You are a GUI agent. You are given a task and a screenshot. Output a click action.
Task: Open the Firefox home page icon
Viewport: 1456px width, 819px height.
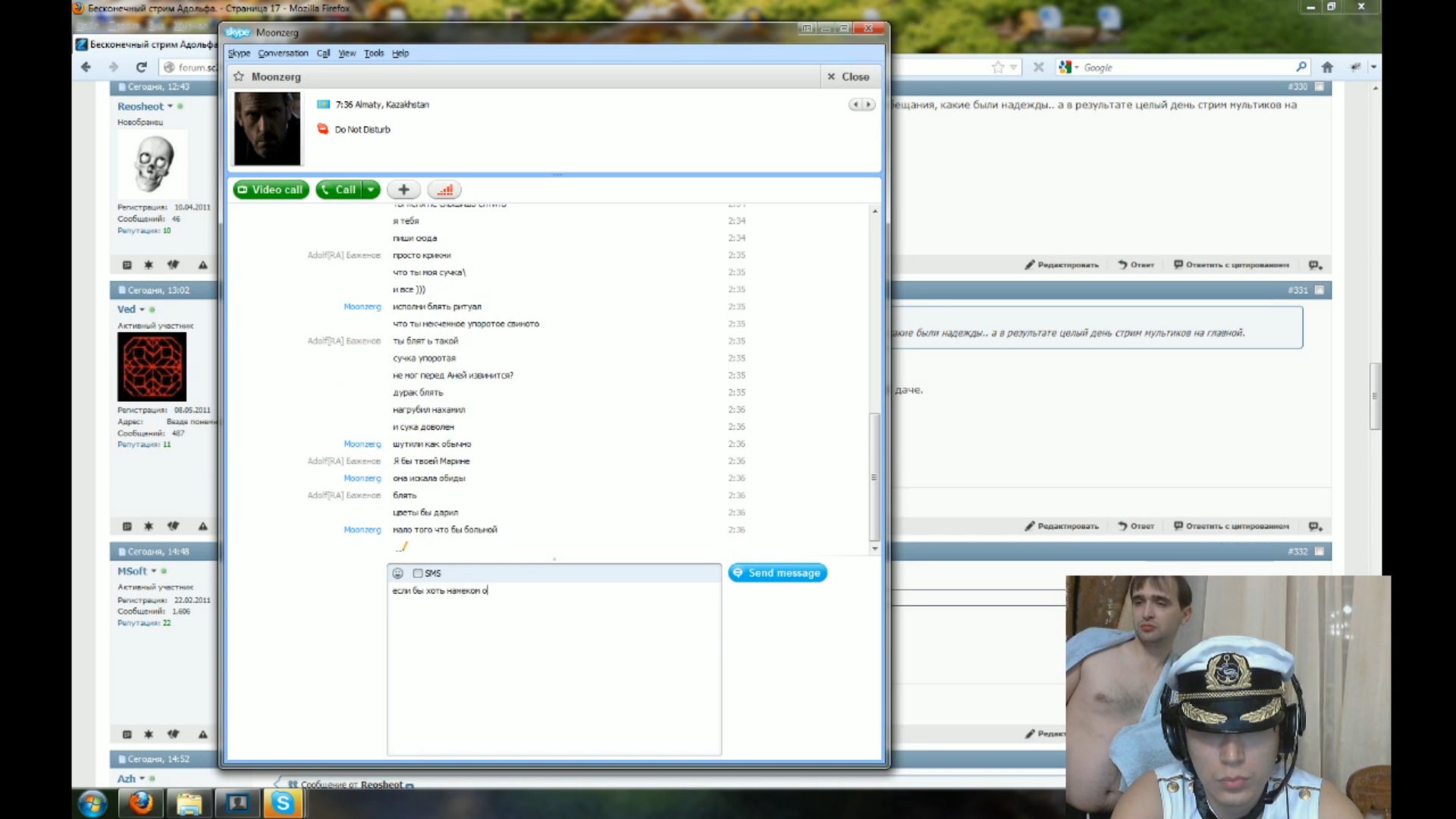coord(1327,67)
